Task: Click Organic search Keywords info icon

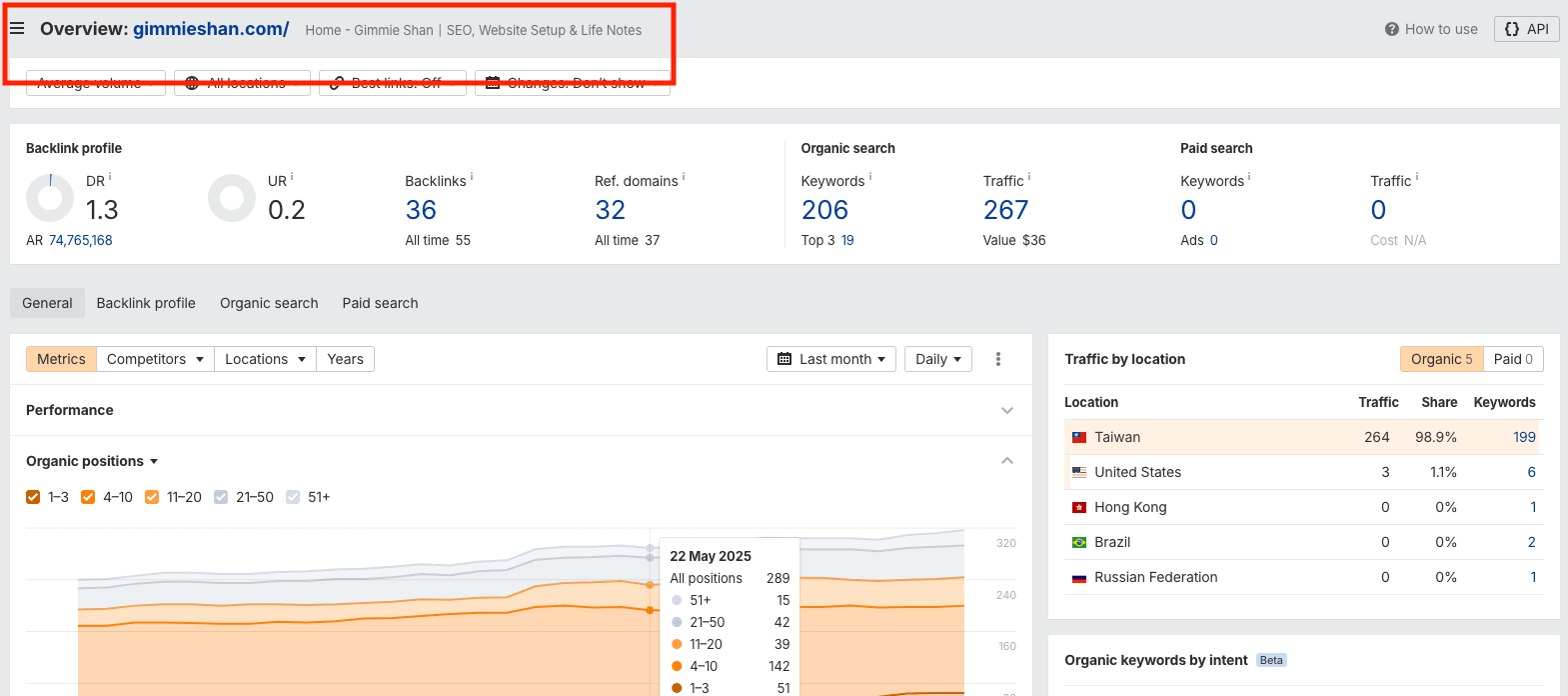Action: [x=870, y=177]
